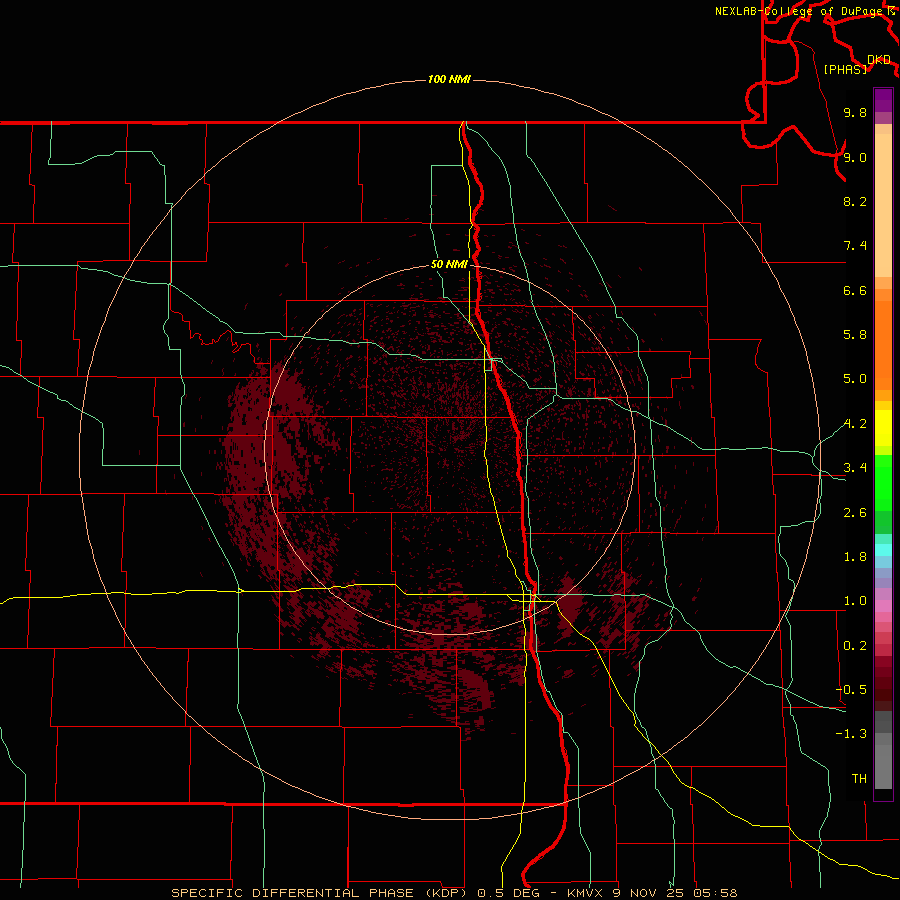Click the 1.0 value on the color scale
Screen dimensions: 900x900
click(855, 601)
